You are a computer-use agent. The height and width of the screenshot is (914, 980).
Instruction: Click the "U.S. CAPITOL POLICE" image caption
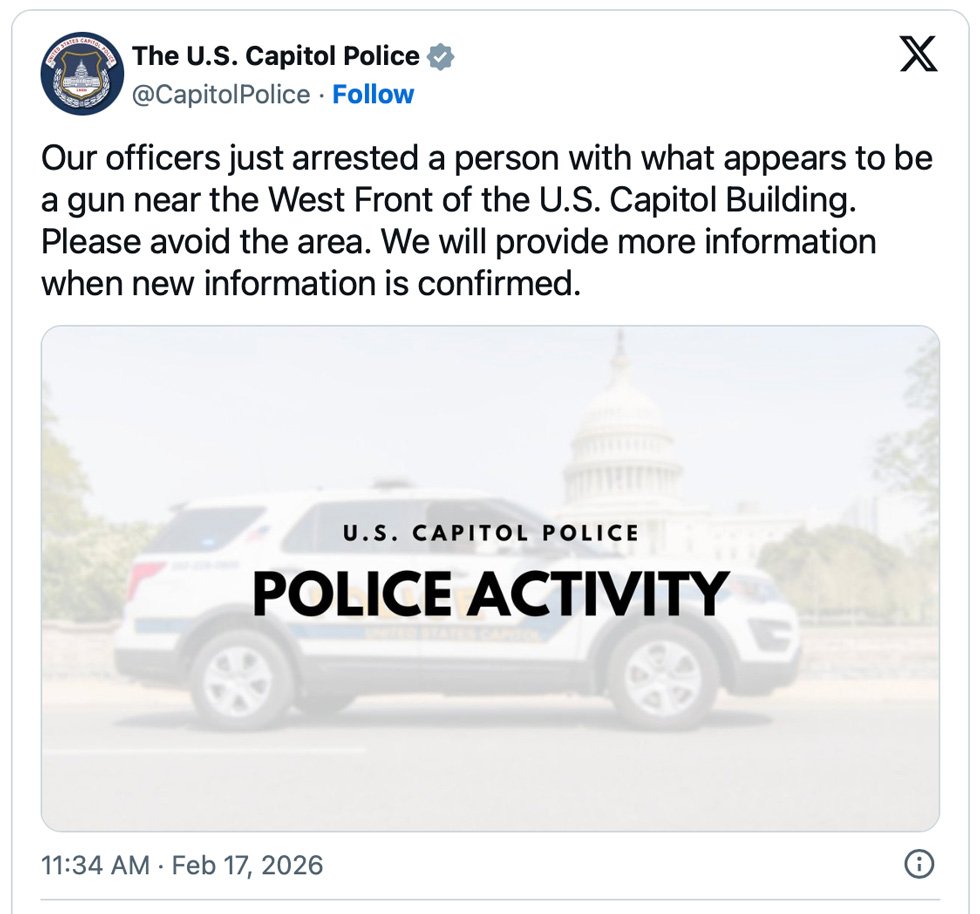click(x=490, y=533)
